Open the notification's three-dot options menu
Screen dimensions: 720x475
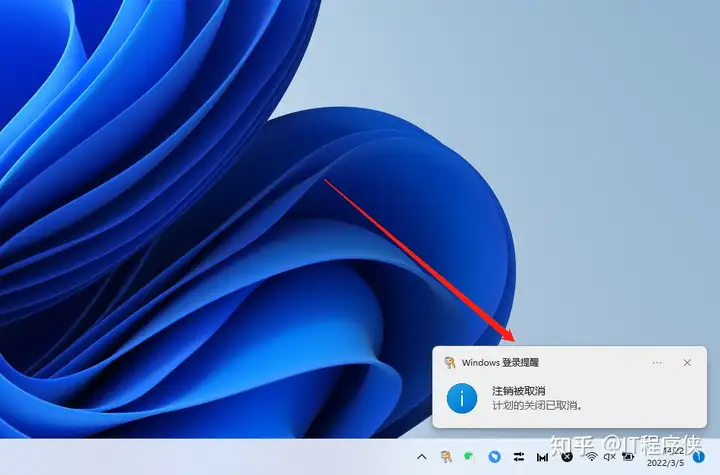[657, 362]
